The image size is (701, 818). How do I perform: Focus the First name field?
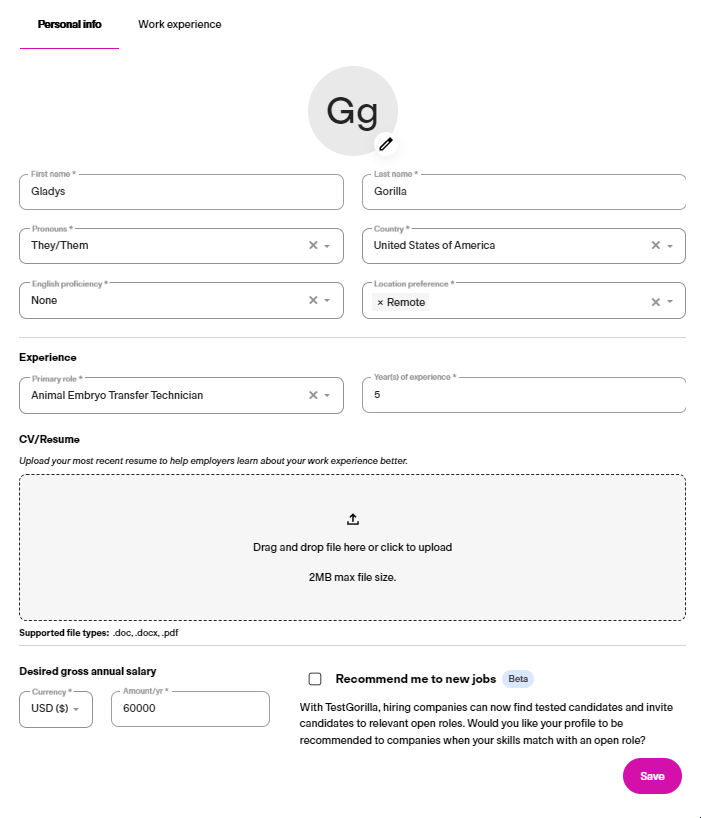tap(182, 191)
